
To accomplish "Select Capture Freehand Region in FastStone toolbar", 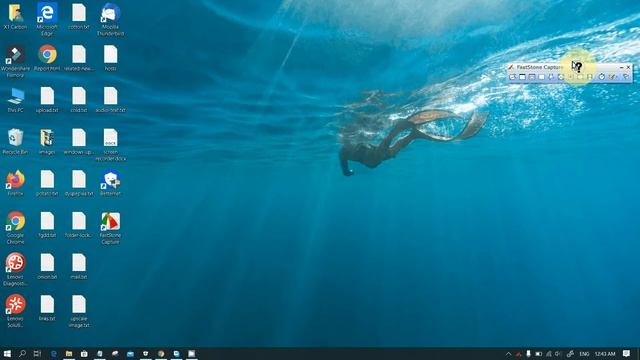I will click(x=551, y=77).
